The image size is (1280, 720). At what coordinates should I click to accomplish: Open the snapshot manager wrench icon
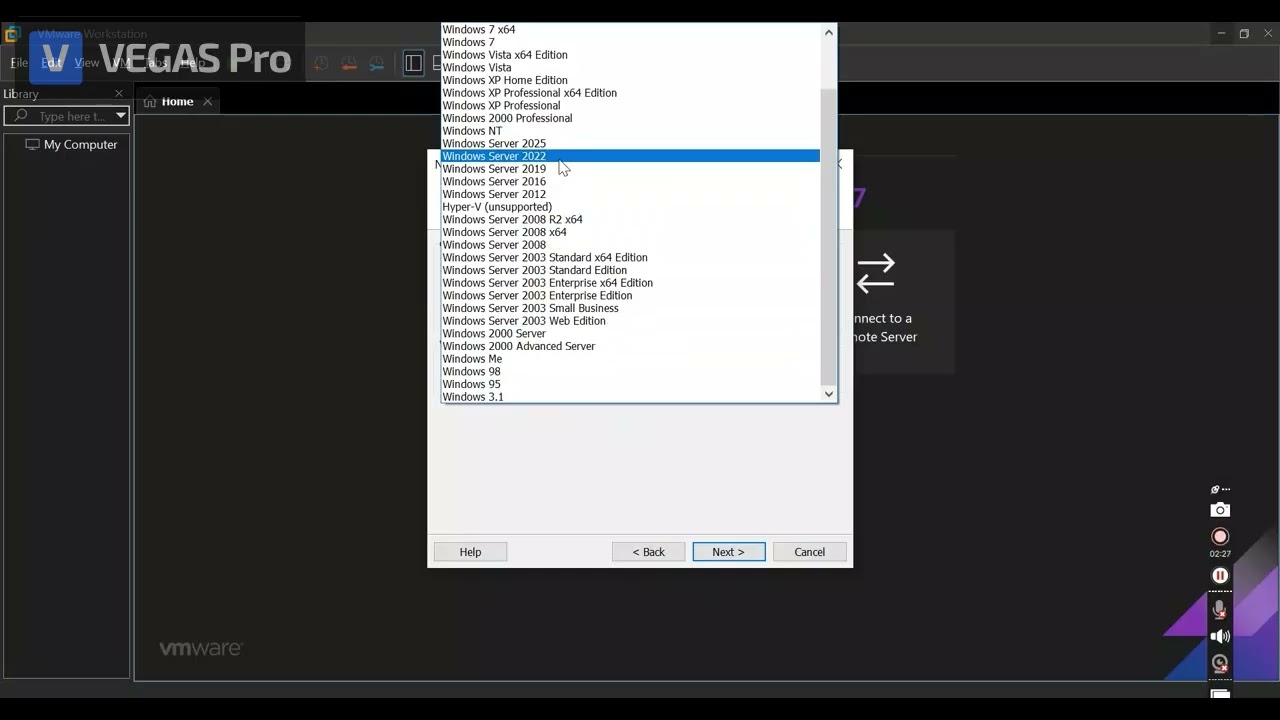point(376,63)
